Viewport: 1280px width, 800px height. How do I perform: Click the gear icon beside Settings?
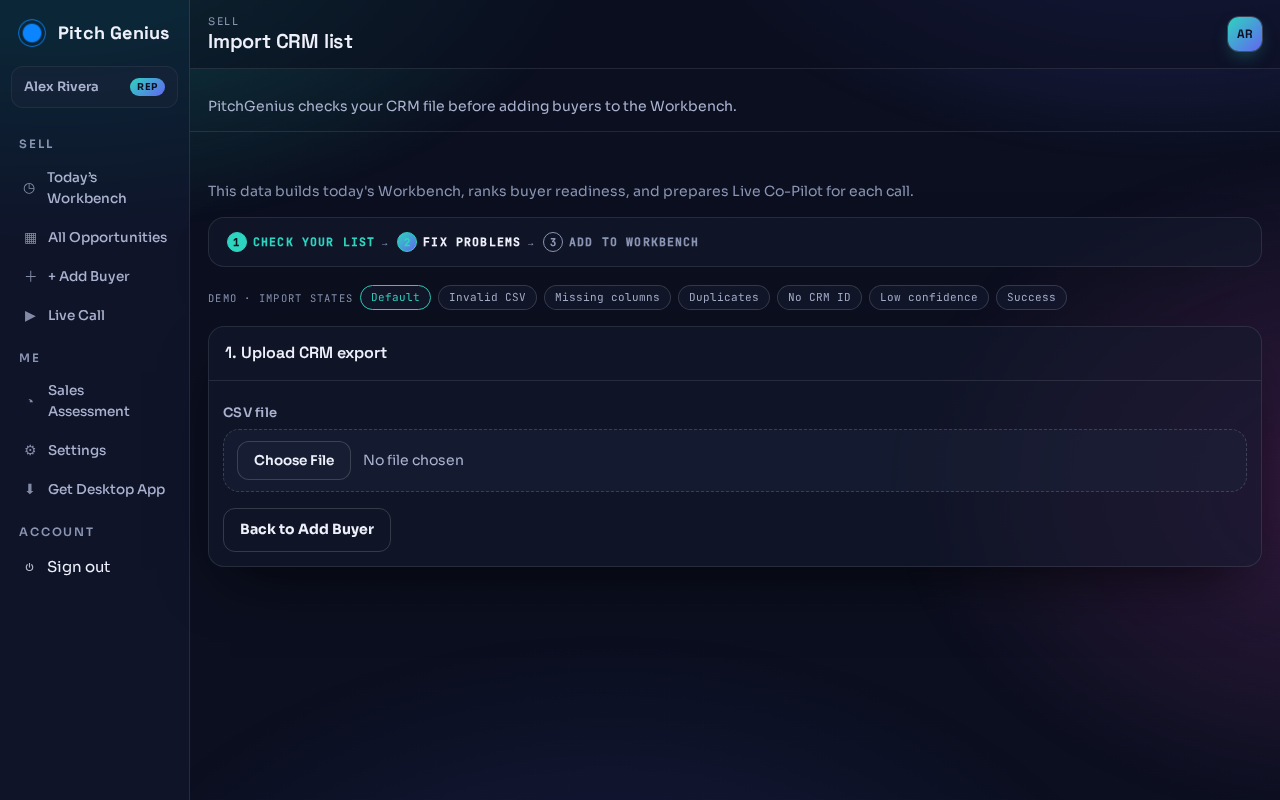click(x=30, y=450)
